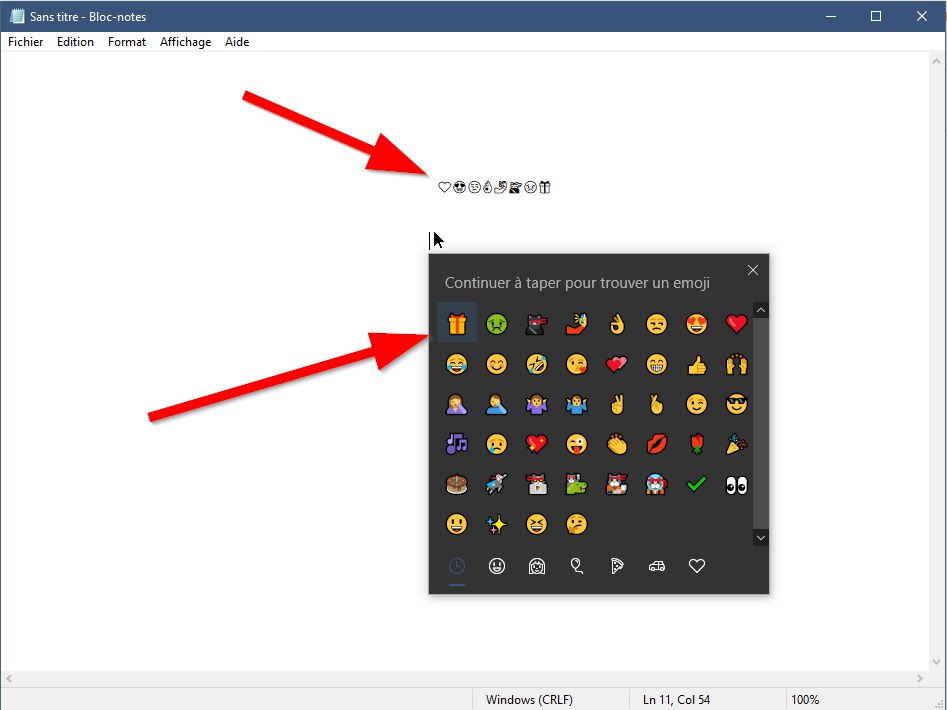Open the Aide menu
947x710 pixels.
click(237, 42)
